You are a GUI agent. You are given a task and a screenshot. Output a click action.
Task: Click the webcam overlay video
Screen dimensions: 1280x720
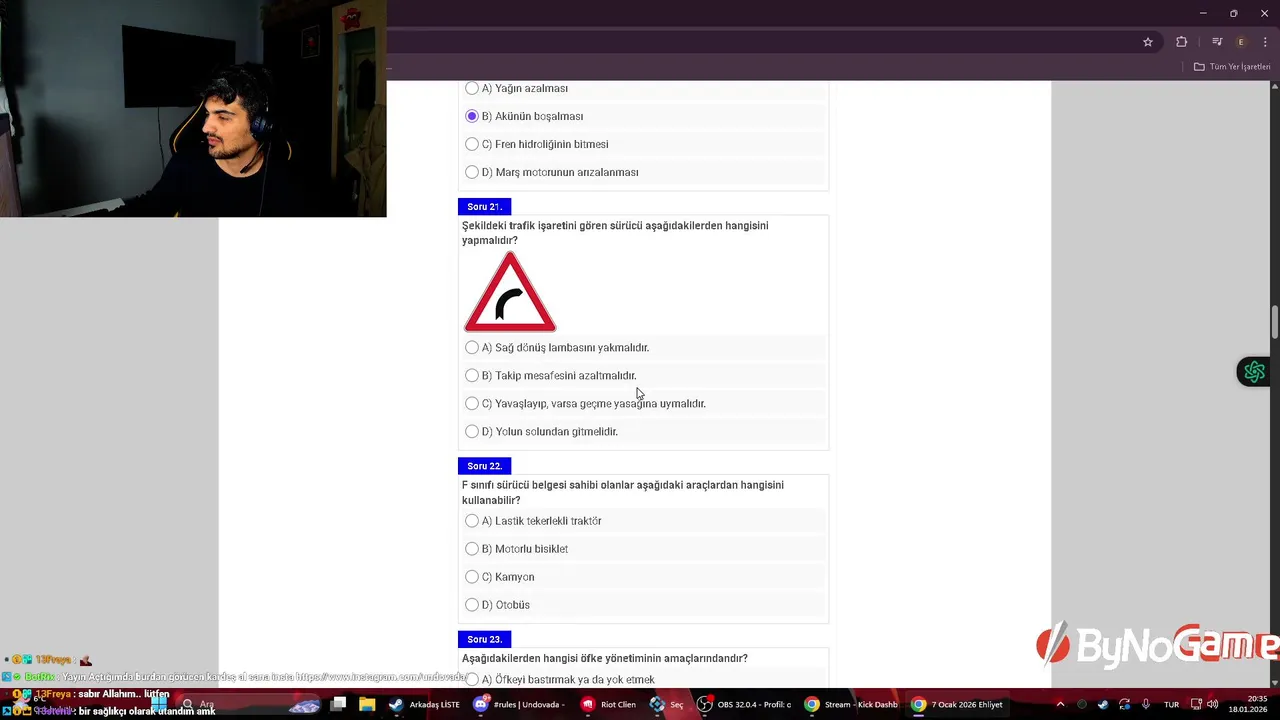click(193, 108)
